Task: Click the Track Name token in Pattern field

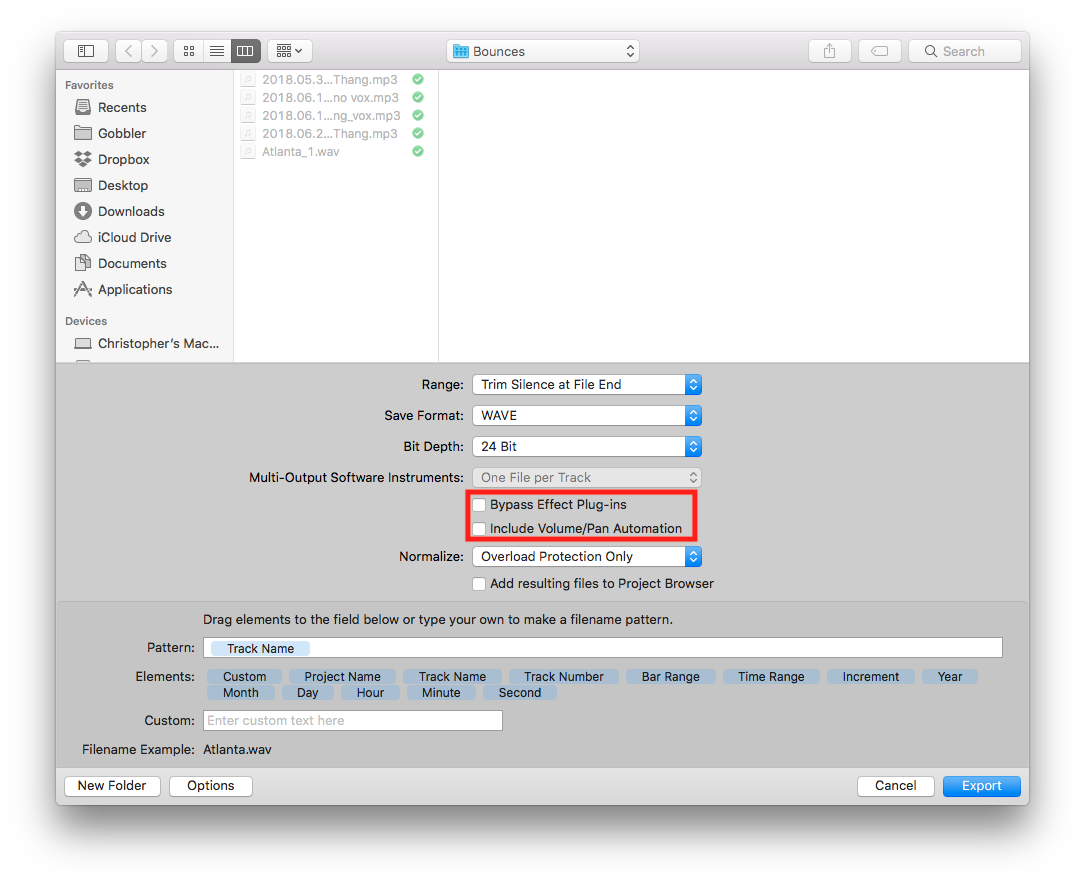Action: coord(260,648)
